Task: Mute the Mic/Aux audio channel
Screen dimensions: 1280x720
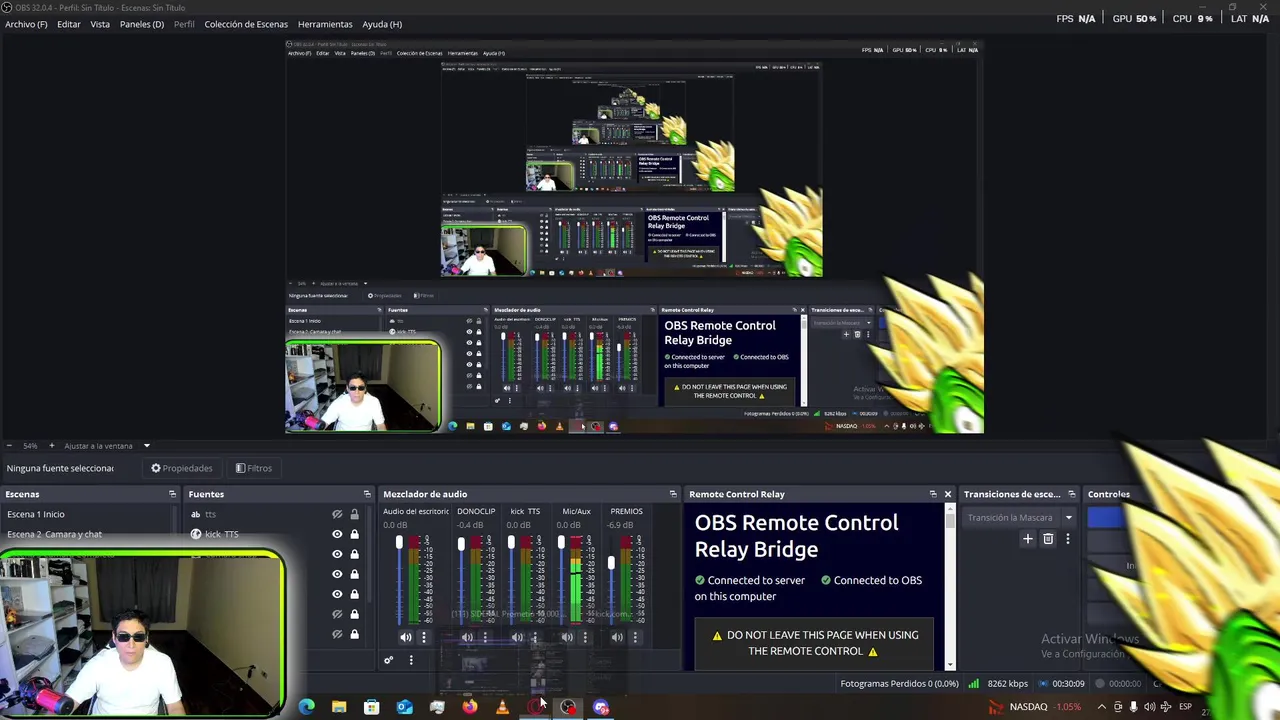Action: coord(567,637)
